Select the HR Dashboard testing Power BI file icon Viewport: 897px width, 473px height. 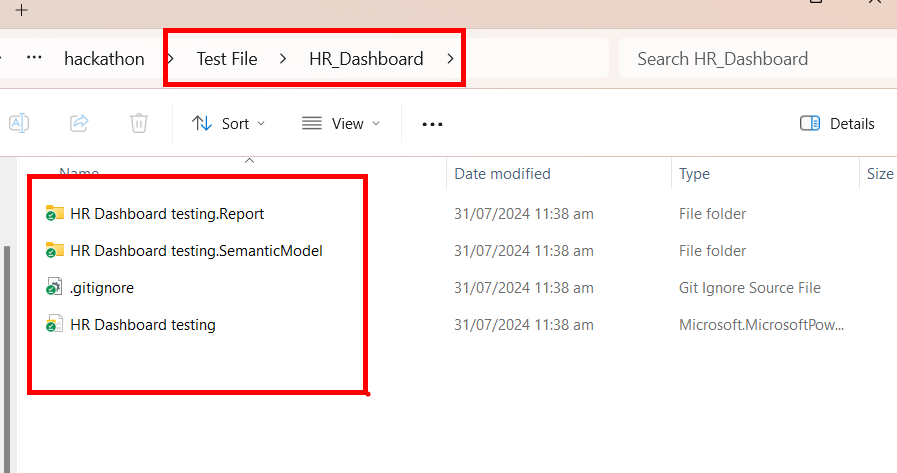coord(55,325)
